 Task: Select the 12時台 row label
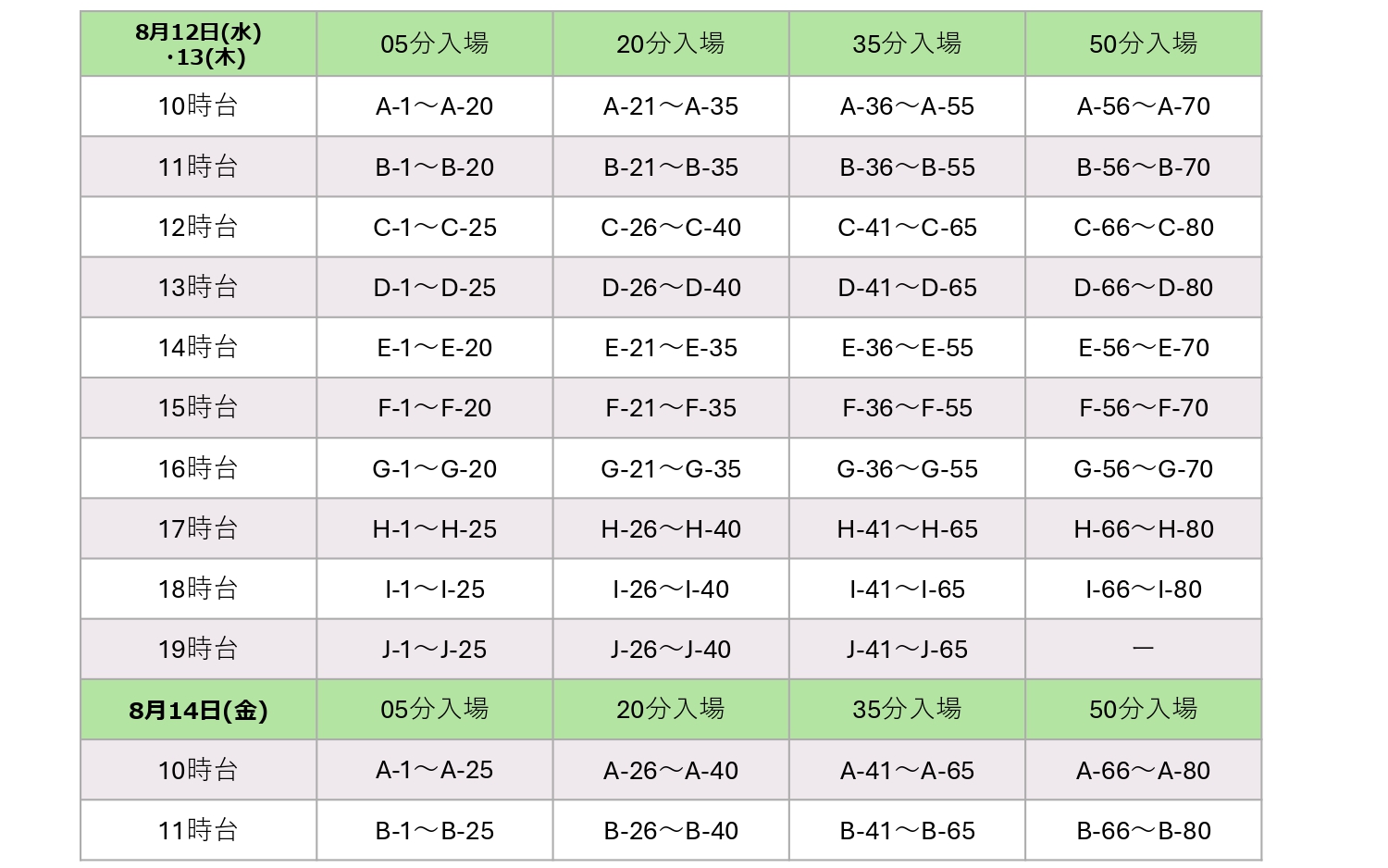198,227
